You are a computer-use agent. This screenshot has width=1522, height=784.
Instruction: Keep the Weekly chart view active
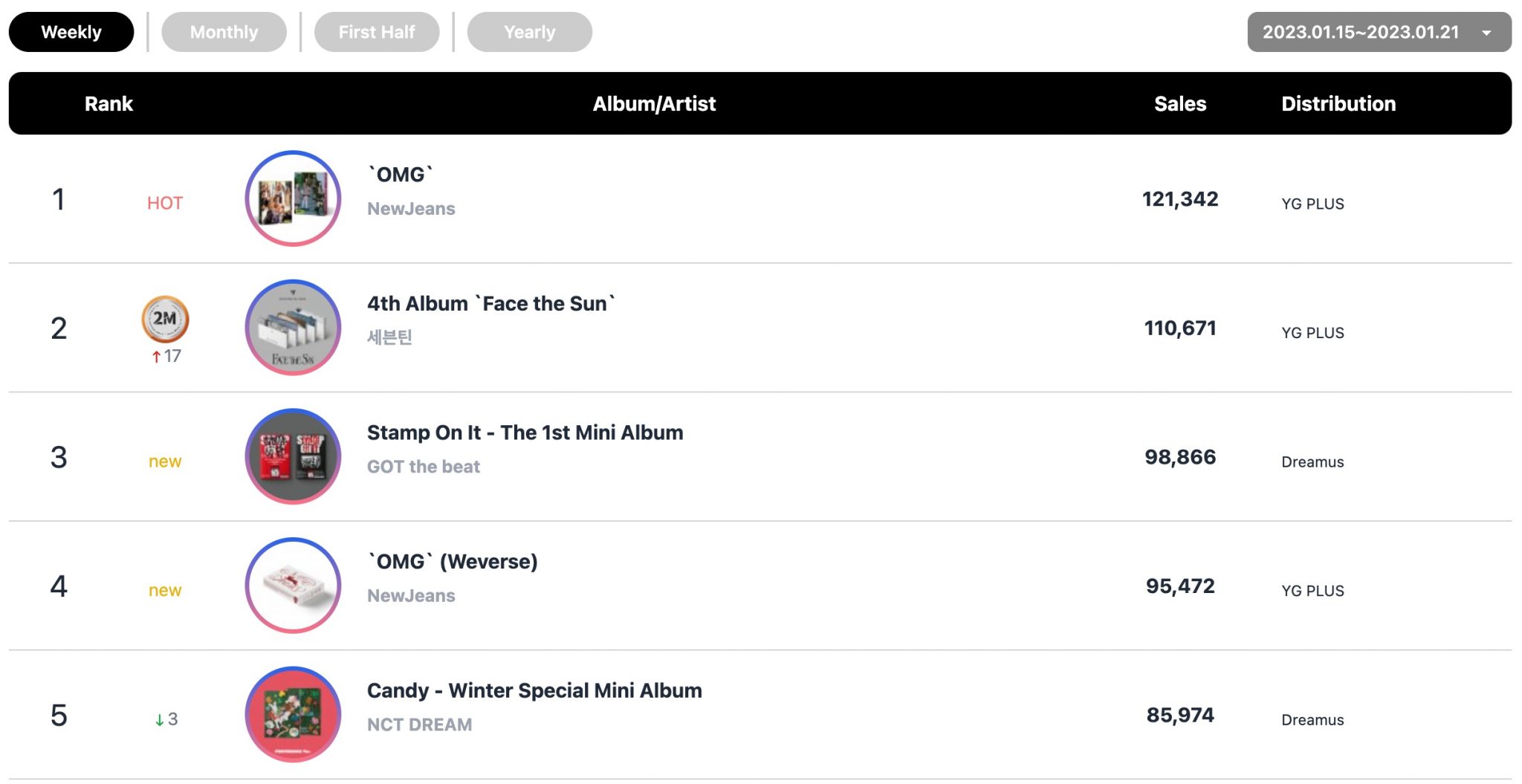(x=71, y=31)
